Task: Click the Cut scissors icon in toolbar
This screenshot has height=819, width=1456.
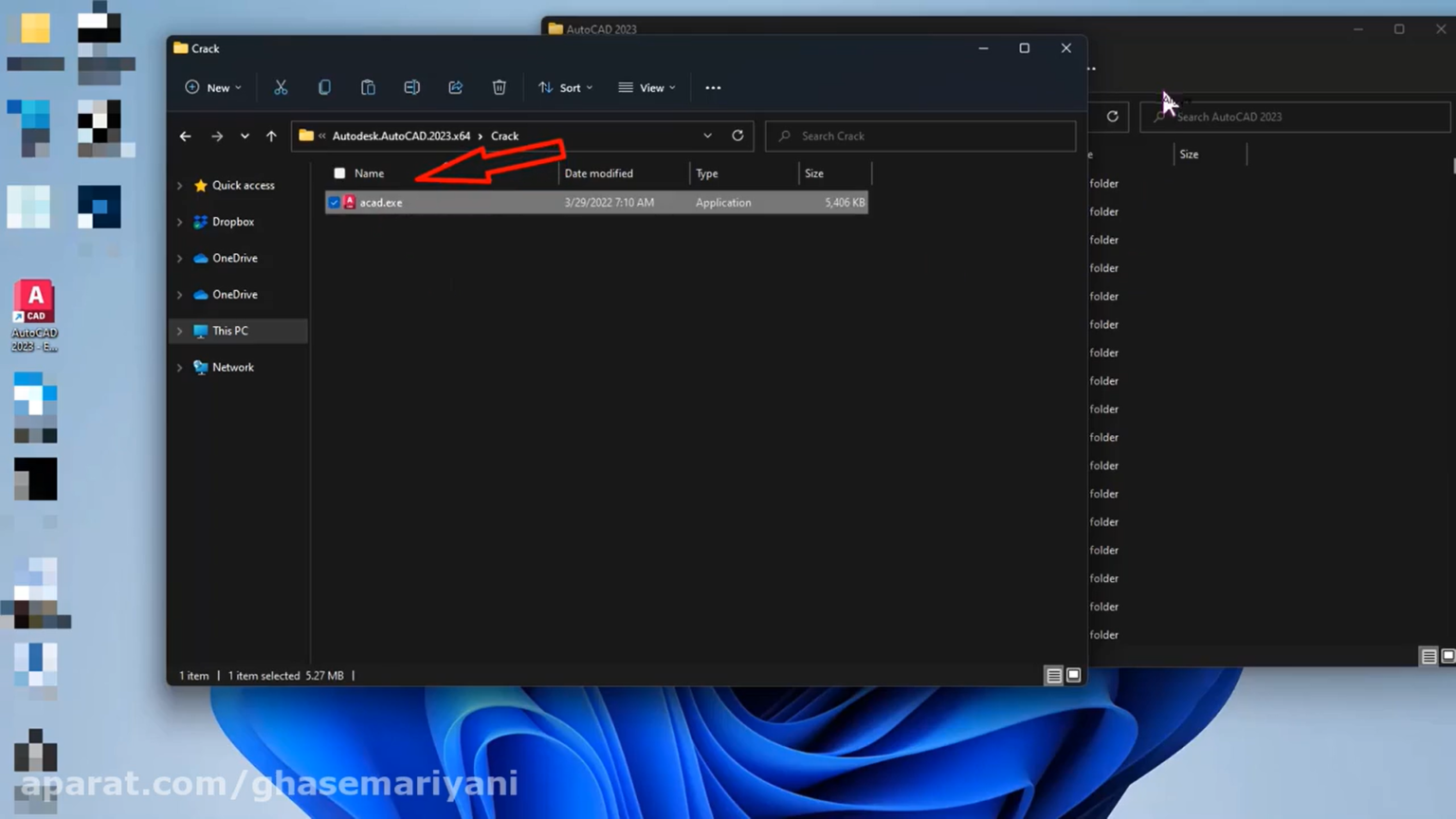Action: 281,87
